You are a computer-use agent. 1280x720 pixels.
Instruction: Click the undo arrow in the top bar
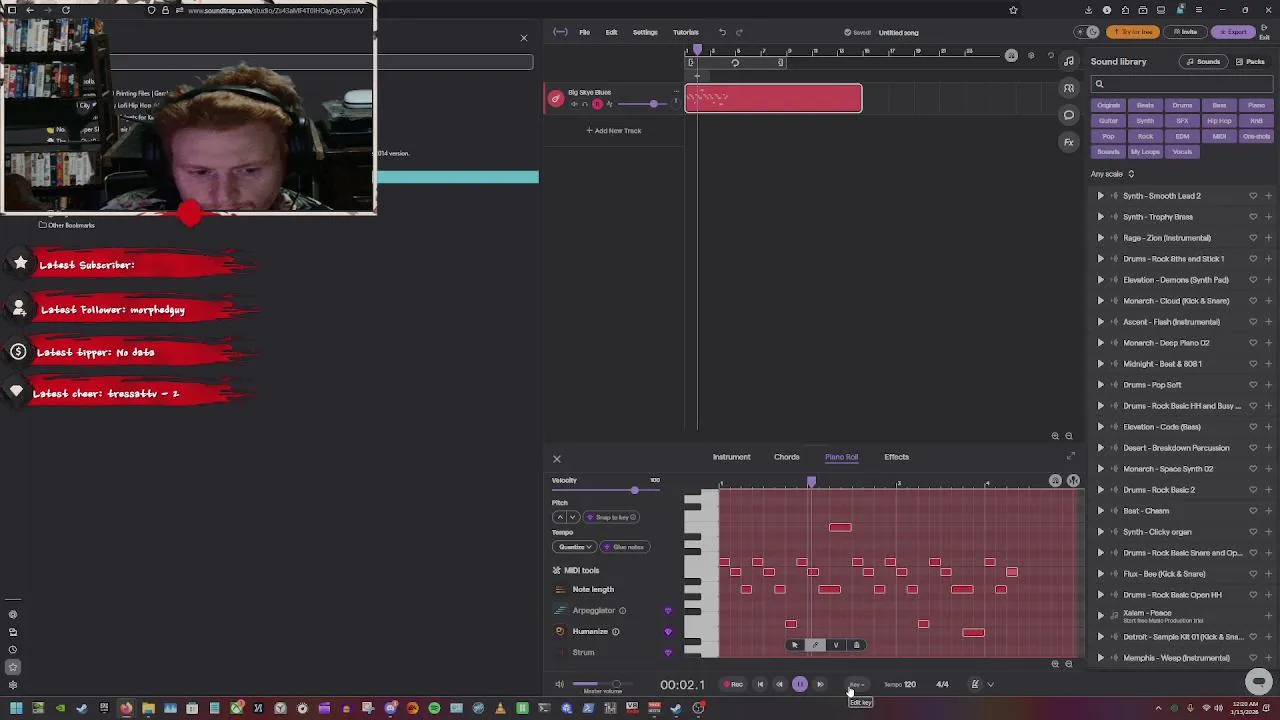722,32
